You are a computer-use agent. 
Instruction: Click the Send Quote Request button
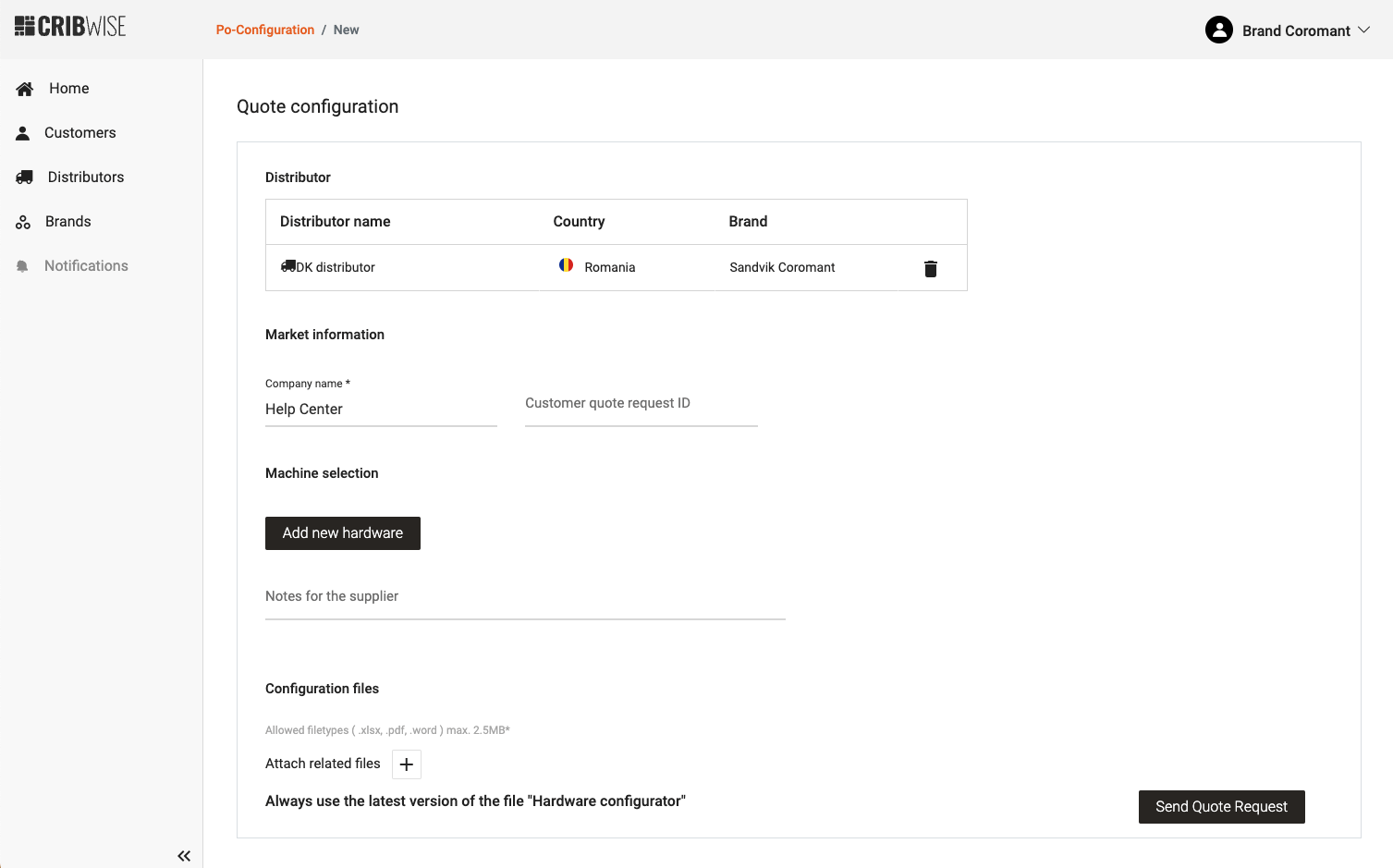pyautogui.click(x=1221, y=807)
